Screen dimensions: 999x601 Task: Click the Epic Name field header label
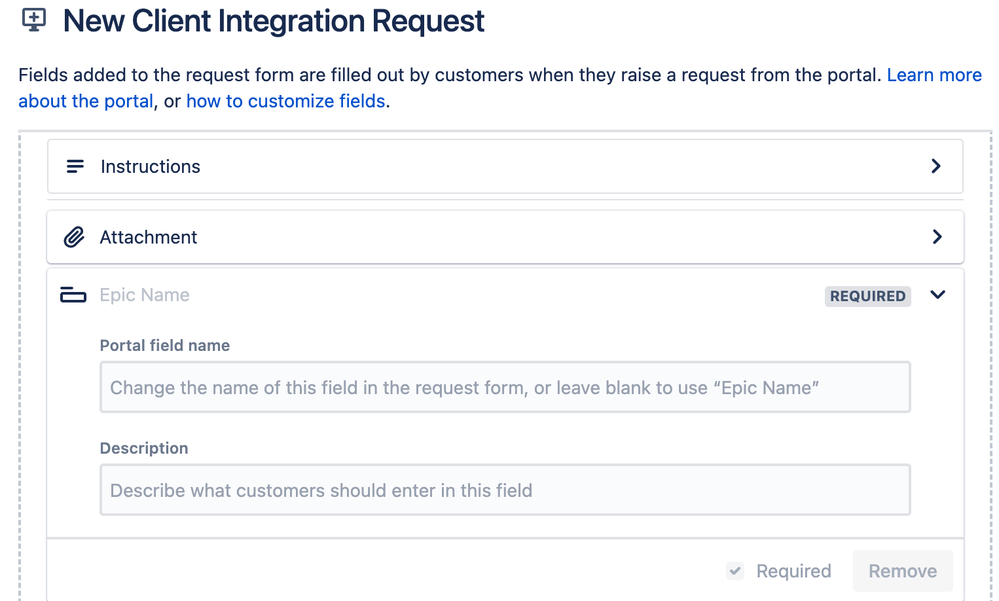[x=144, y=295]
